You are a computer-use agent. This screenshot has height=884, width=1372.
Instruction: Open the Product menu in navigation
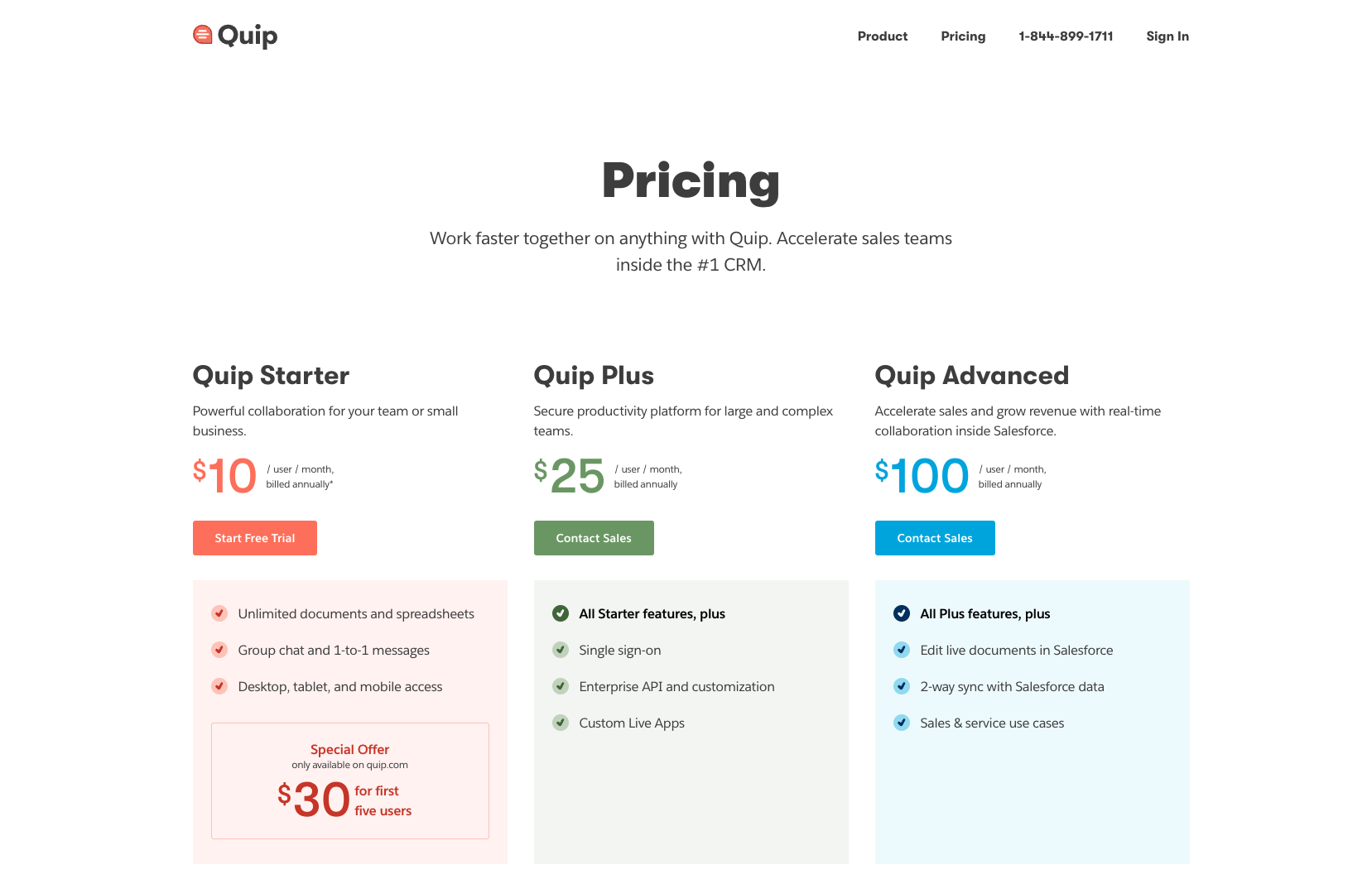[x=883, y=36]
